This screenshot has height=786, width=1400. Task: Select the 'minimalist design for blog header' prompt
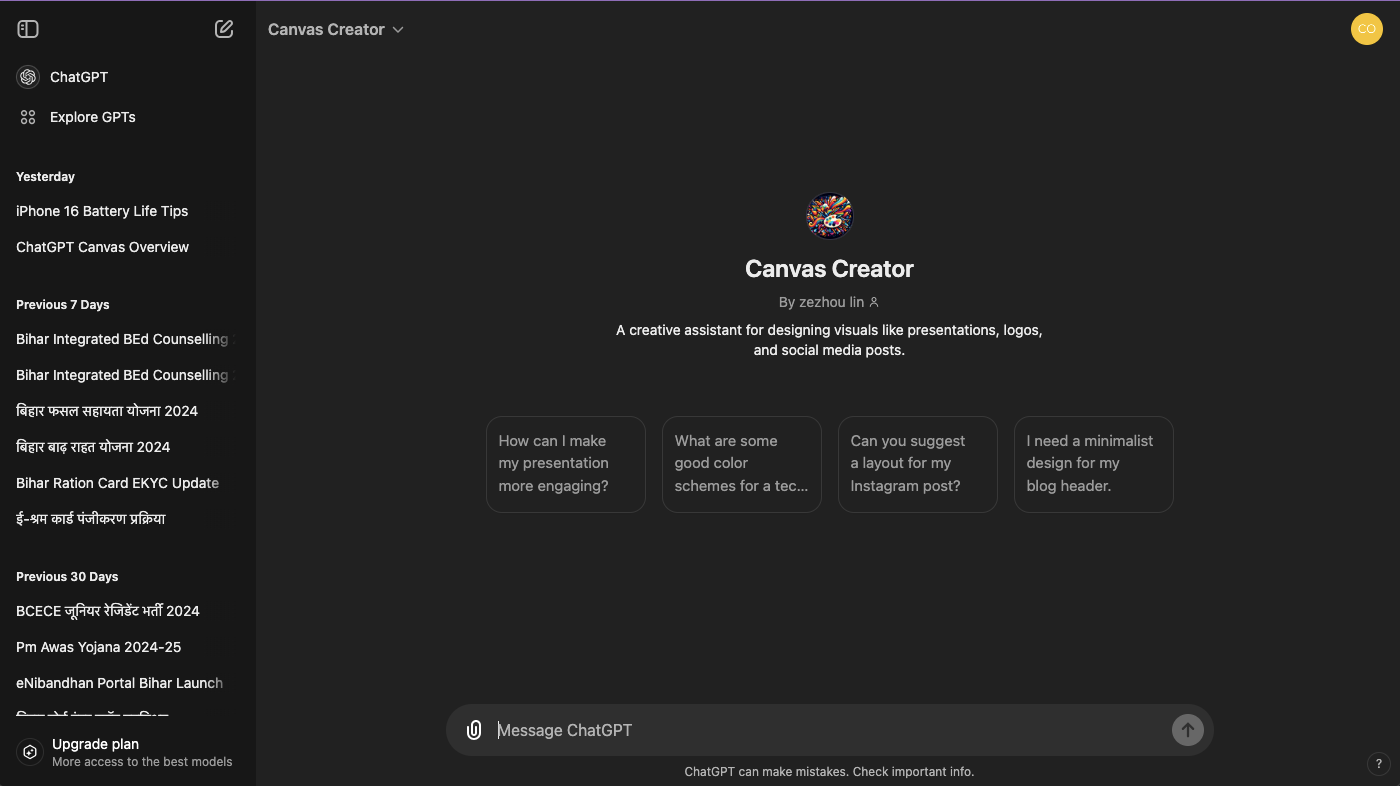tap(1094, 464)
